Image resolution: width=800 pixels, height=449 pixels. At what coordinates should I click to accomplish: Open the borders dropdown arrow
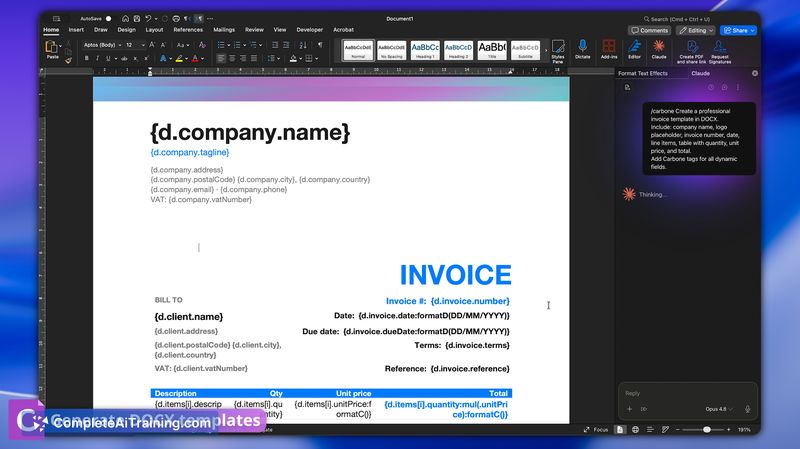tap(316, 59)
